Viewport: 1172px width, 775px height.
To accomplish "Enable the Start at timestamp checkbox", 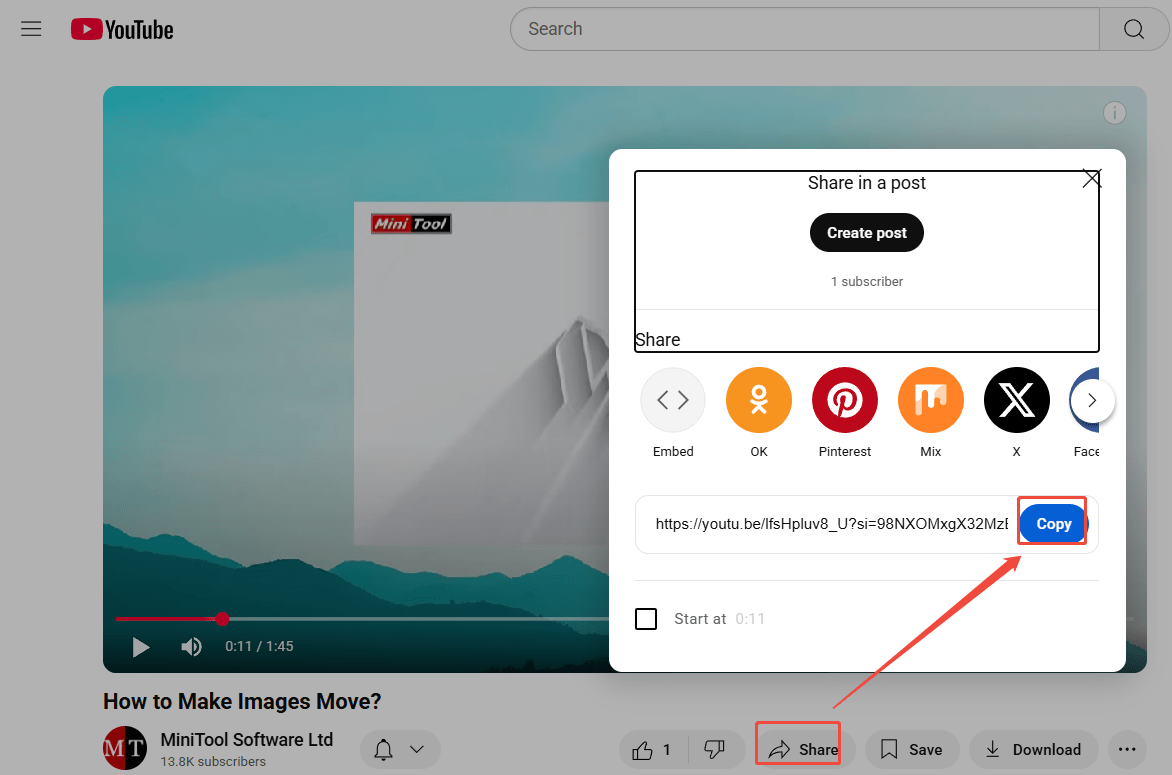I will [x=646, y=618].
